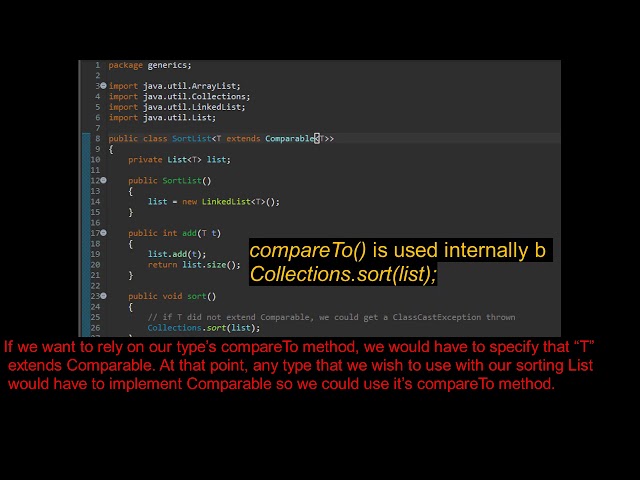Screen dimensions: 640x480
Task: Click line number 10 in the gutter
Action: point(95,160)
